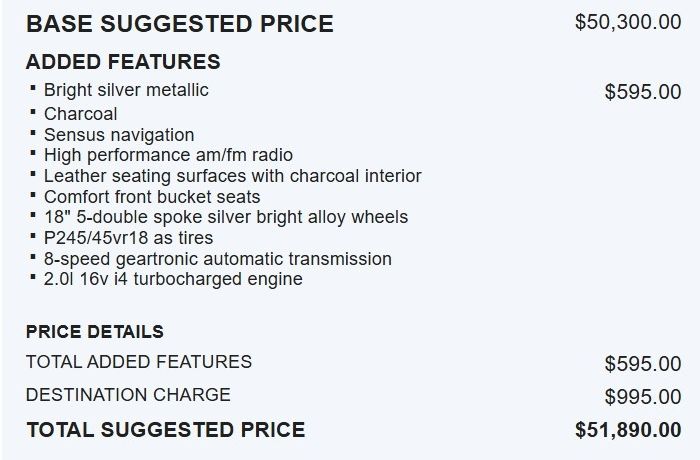Screen dimensions: 700x460
Task: Select the Comfort front bucket seats item
Action: (x=152, y=197)
